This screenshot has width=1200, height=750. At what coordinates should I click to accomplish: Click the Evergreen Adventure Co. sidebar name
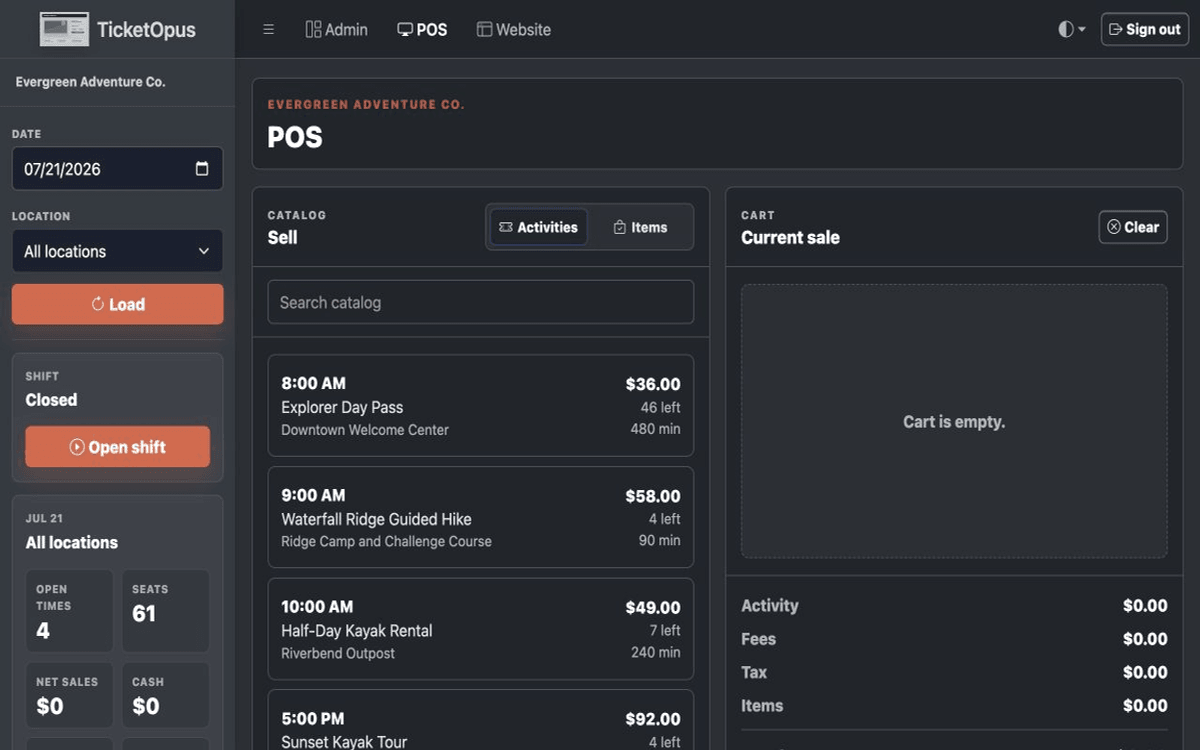(90, 82)
